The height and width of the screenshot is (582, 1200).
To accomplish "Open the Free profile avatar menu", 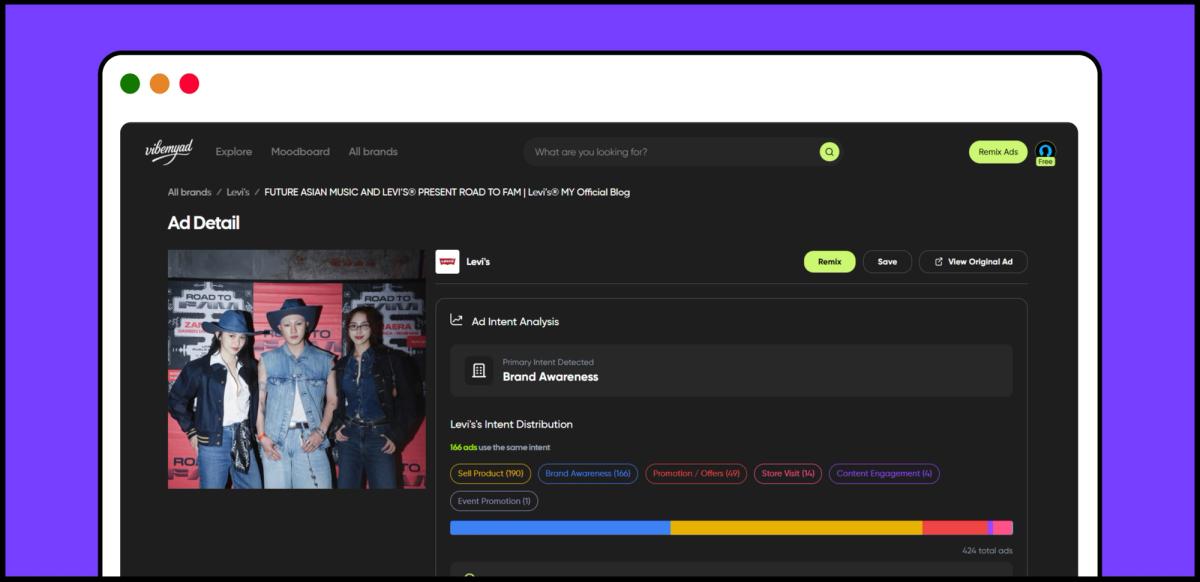I will click(1045, 151).
